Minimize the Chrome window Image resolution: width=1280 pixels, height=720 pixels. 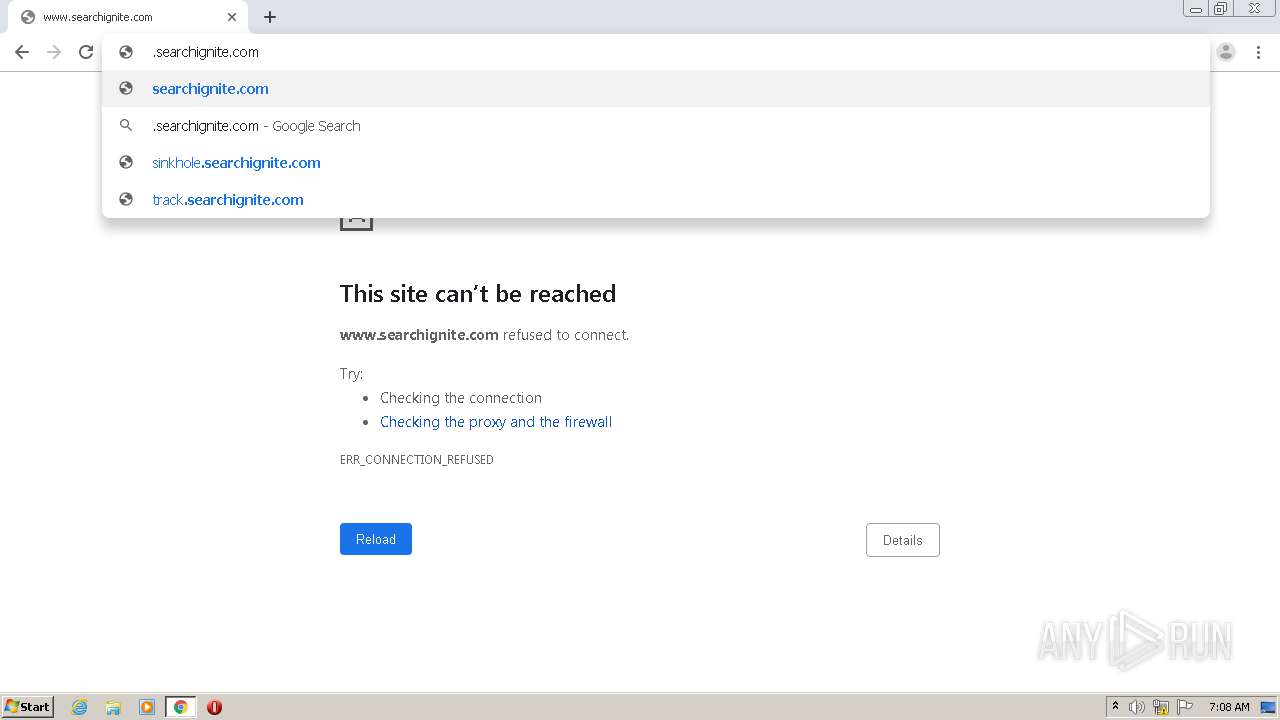click(x=1196, y=9)
